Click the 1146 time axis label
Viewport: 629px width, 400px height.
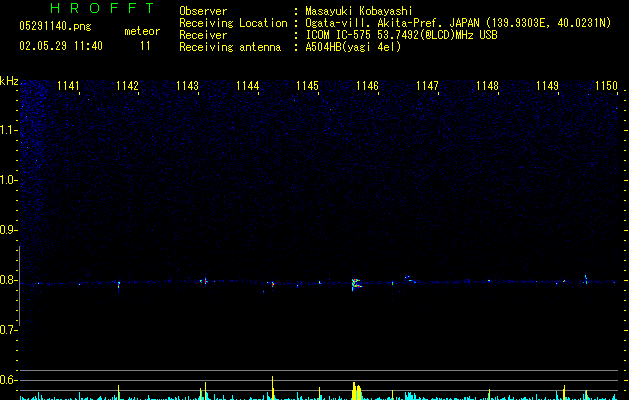click(367, 86)
